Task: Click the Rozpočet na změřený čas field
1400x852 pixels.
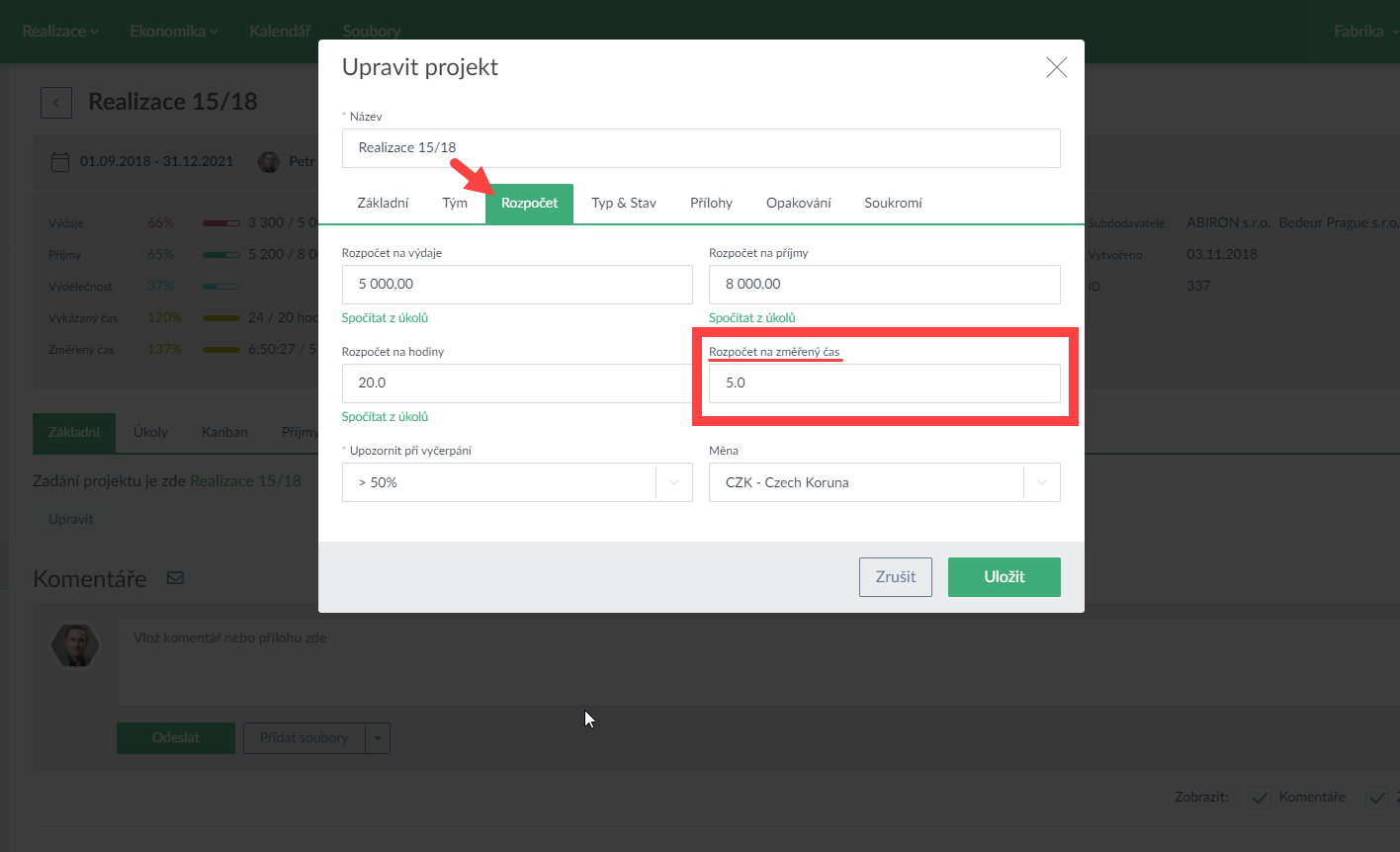Action: (x=884, y=383)
